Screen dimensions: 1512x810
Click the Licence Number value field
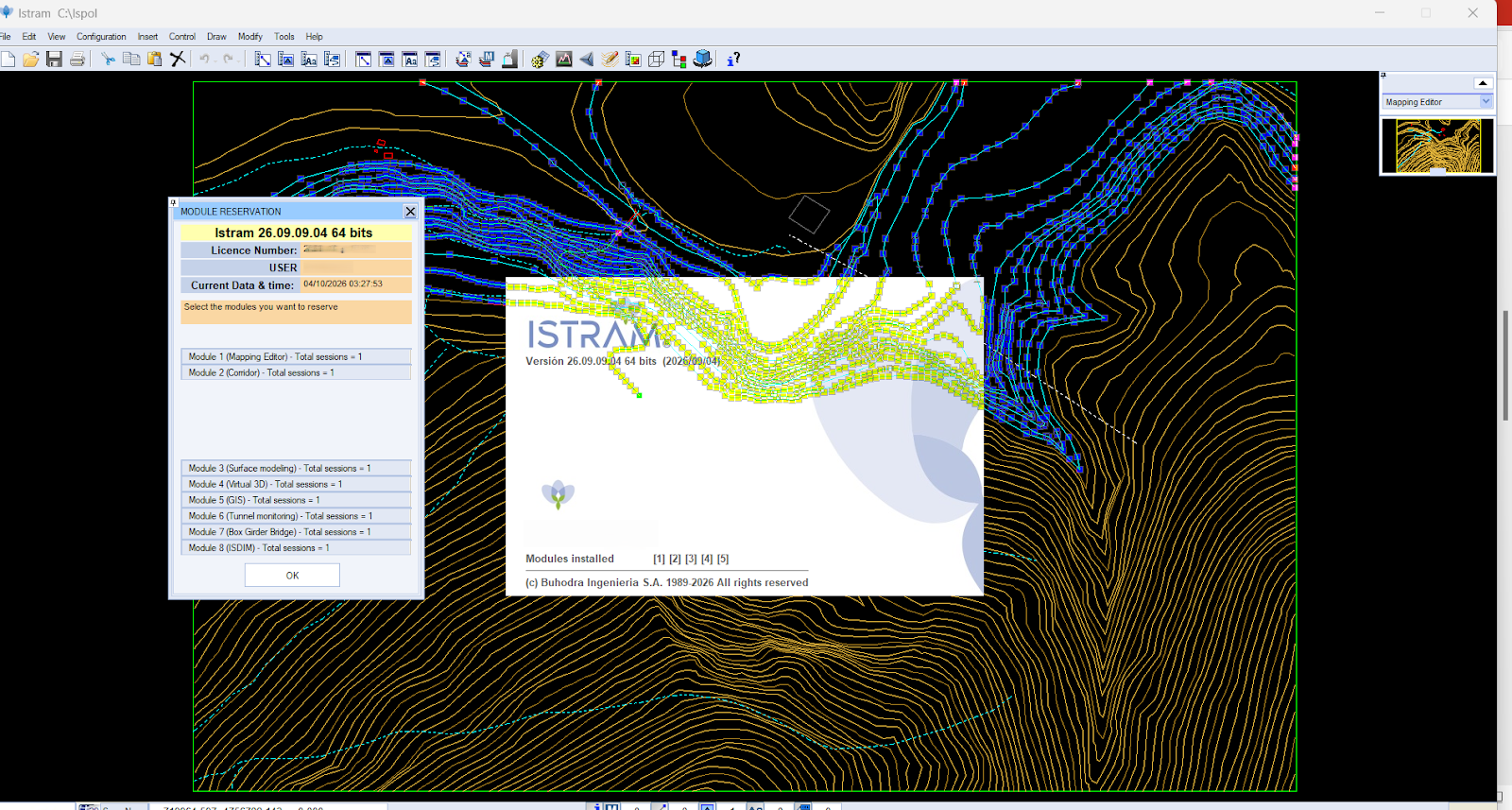click(x=356, y=250)
